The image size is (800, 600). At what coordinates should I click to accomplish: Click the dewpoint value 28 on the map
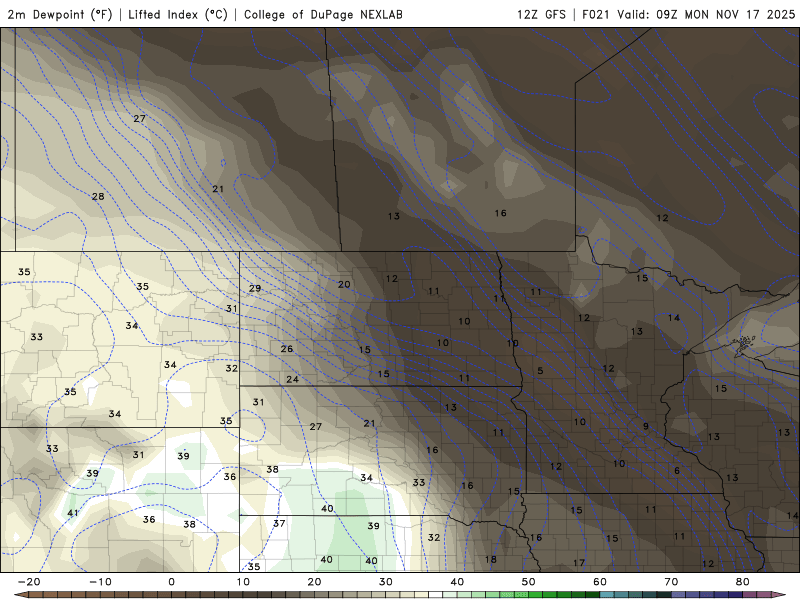coord(98,196)
